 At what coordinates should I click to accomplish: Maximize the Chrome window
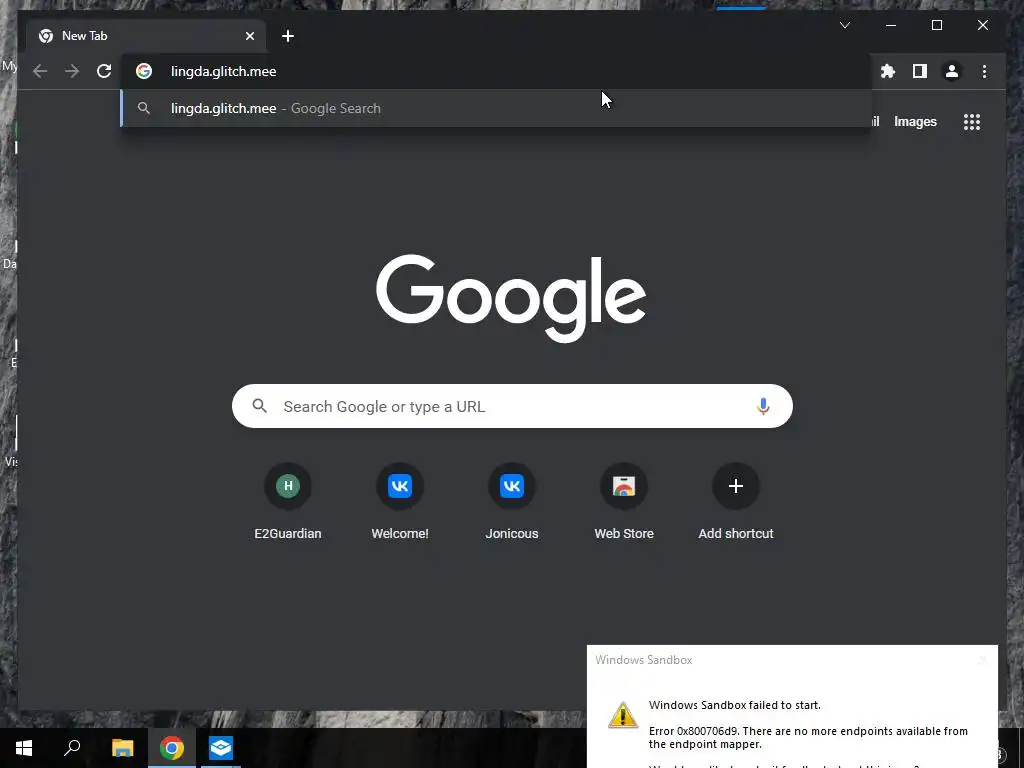(936, 25)
